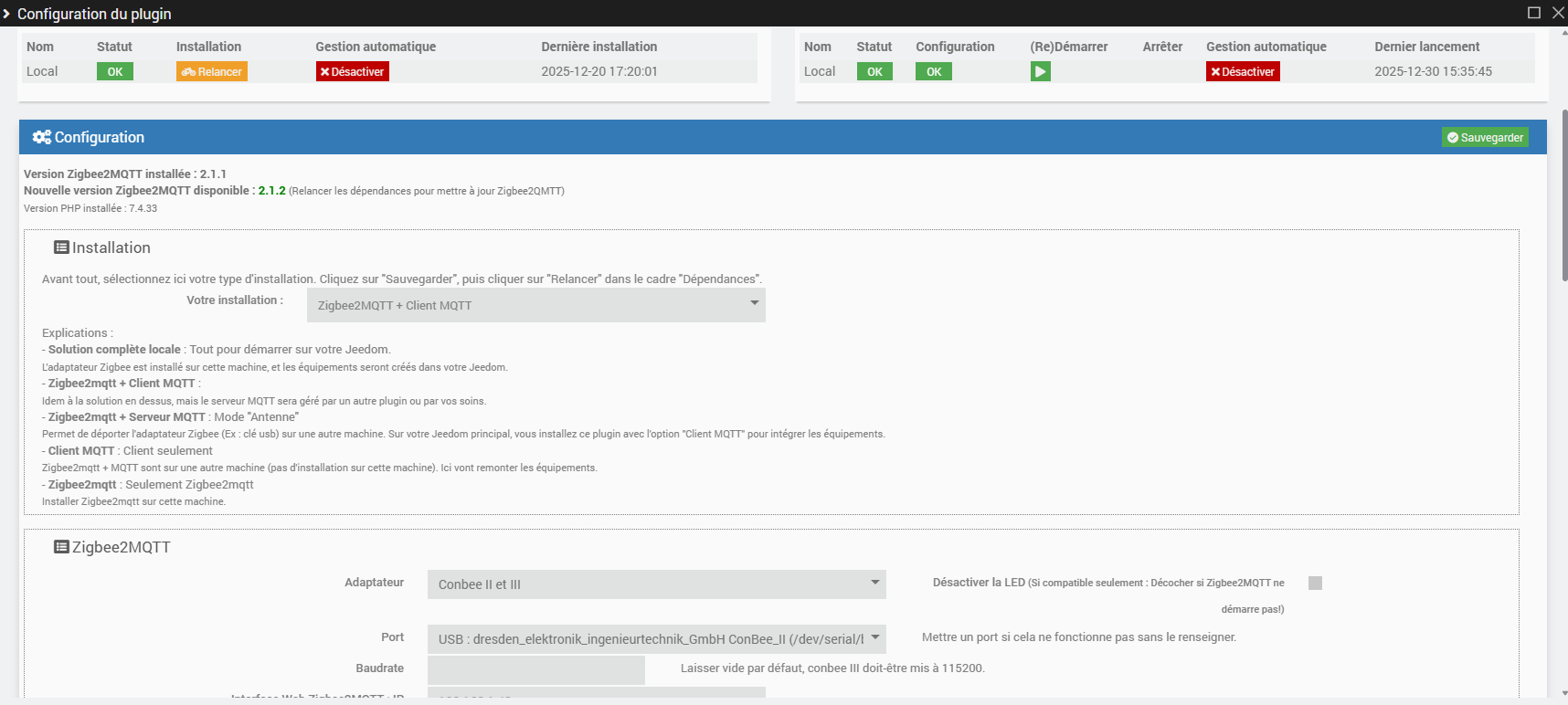The image size is (1568, 705).
Task: Click the green new version number '2.1.2'
Action: coord(272,191)
